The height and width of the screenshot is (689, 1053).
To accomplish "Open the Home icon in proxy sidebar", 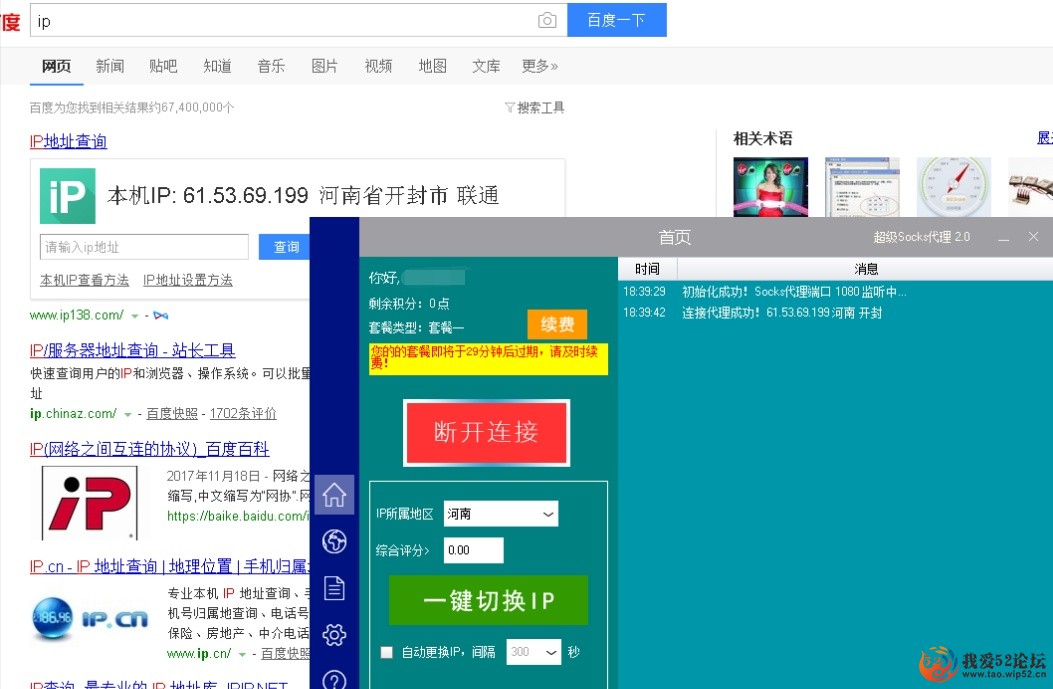I will tap(334, 495).
